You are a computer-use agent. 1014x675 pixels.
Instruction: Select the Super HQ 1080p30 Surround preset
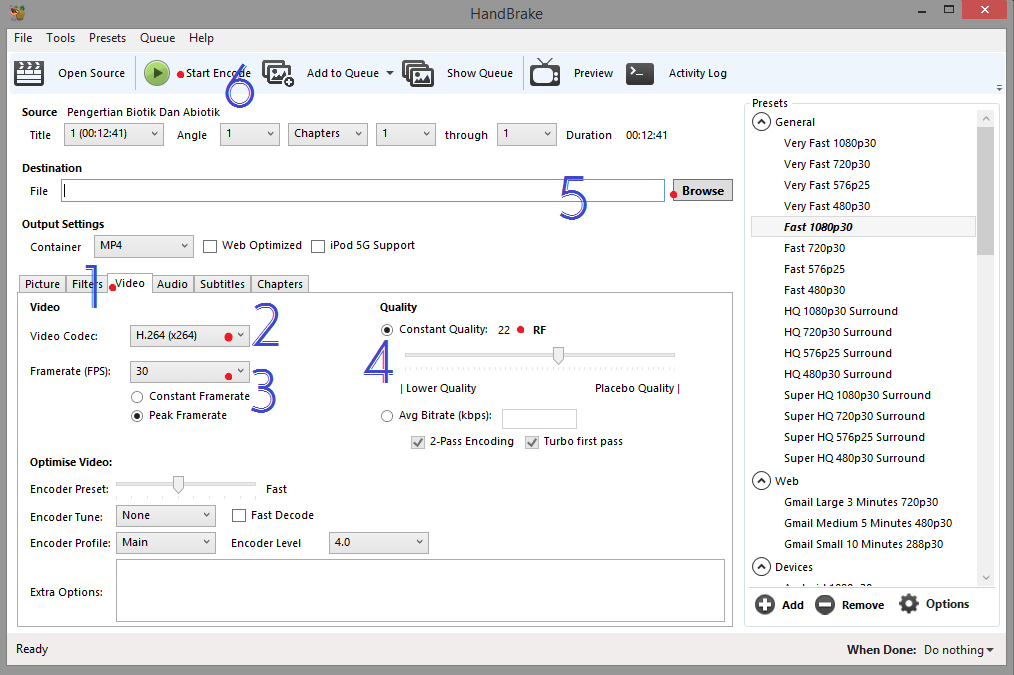click(x=857, y=395)
